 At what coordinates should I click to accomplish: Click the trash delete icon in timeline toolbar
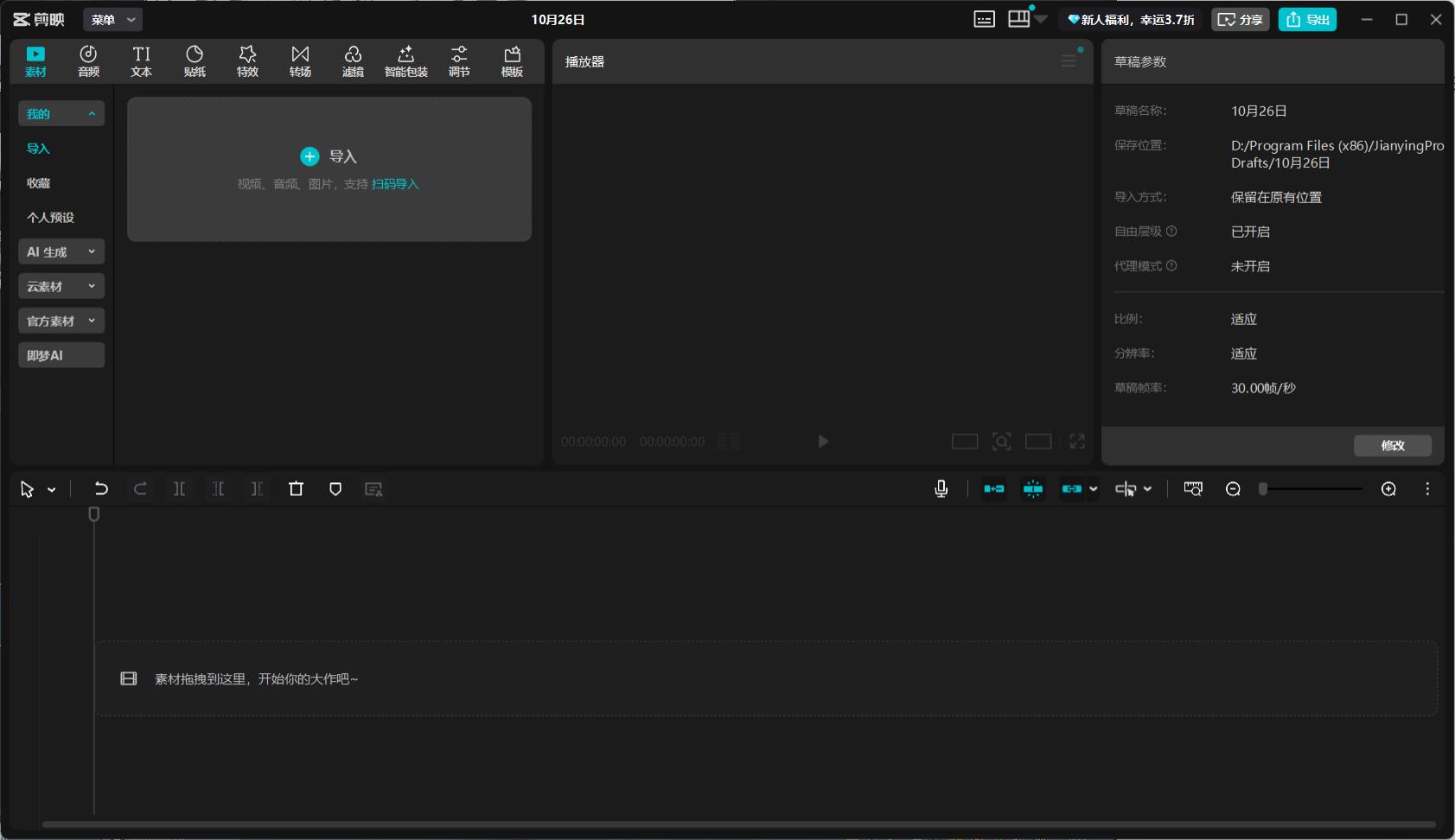tap(296, 489)
